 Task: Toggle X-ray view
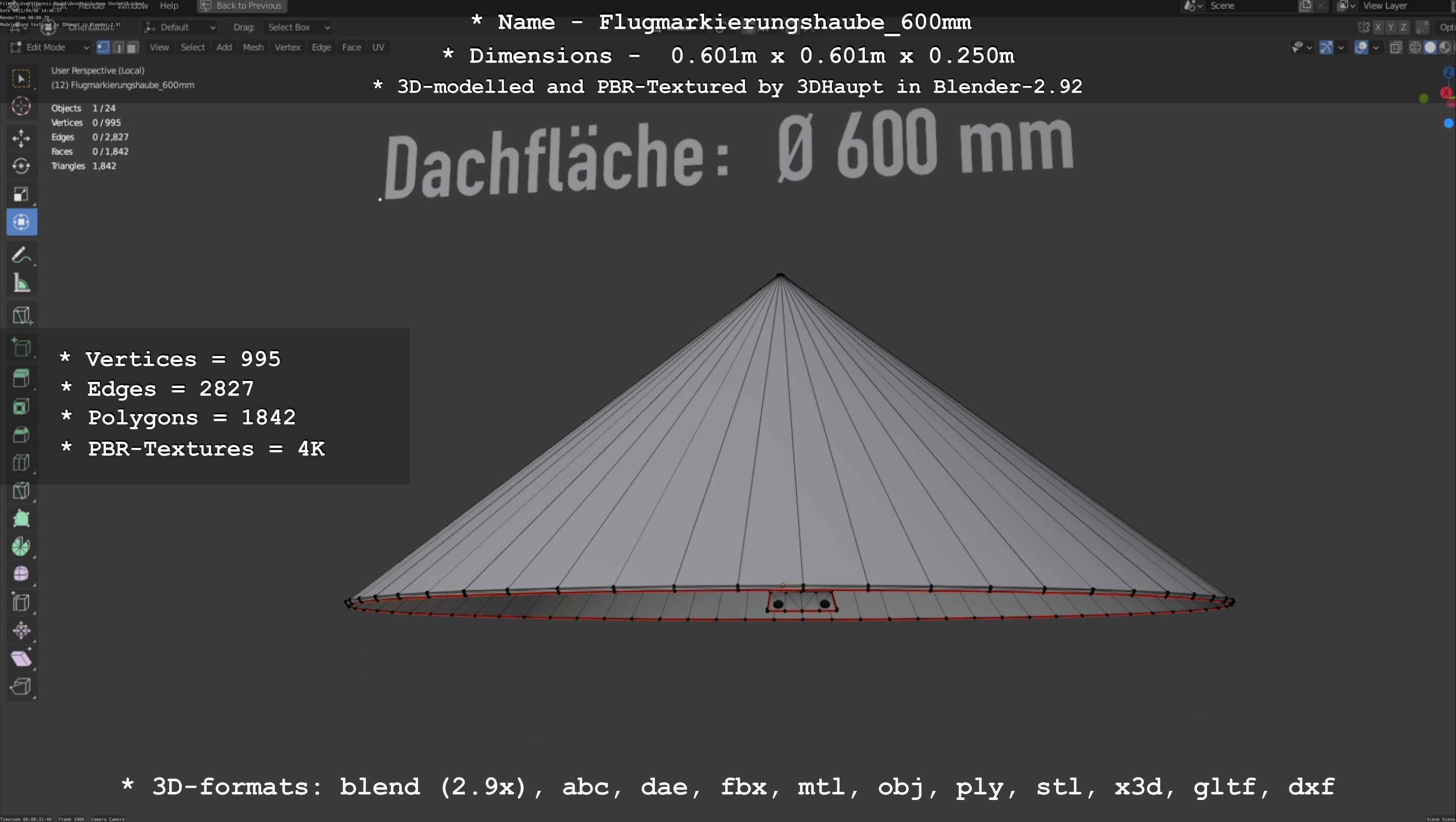[x=1395, y=47]
